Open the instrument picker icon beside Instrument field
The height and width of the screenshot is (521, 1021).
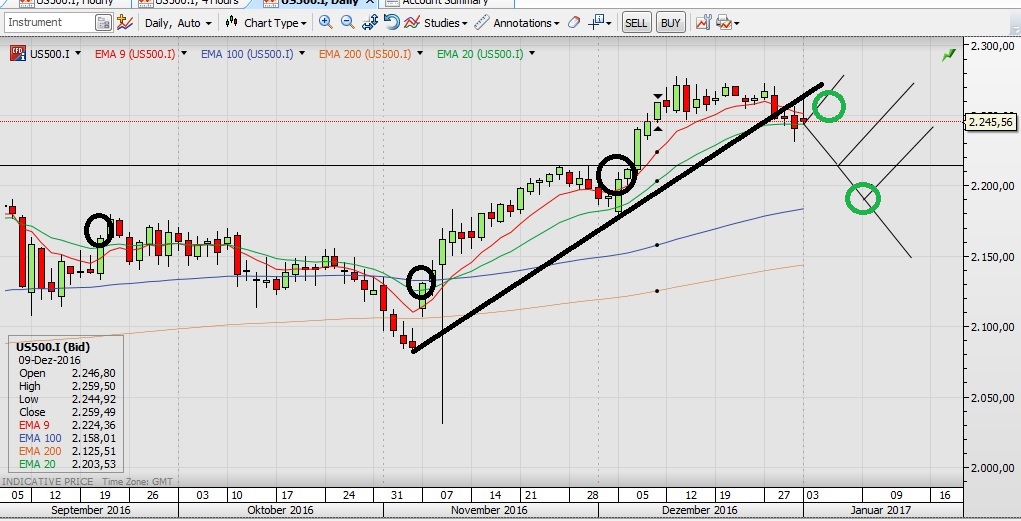[104, 23]
